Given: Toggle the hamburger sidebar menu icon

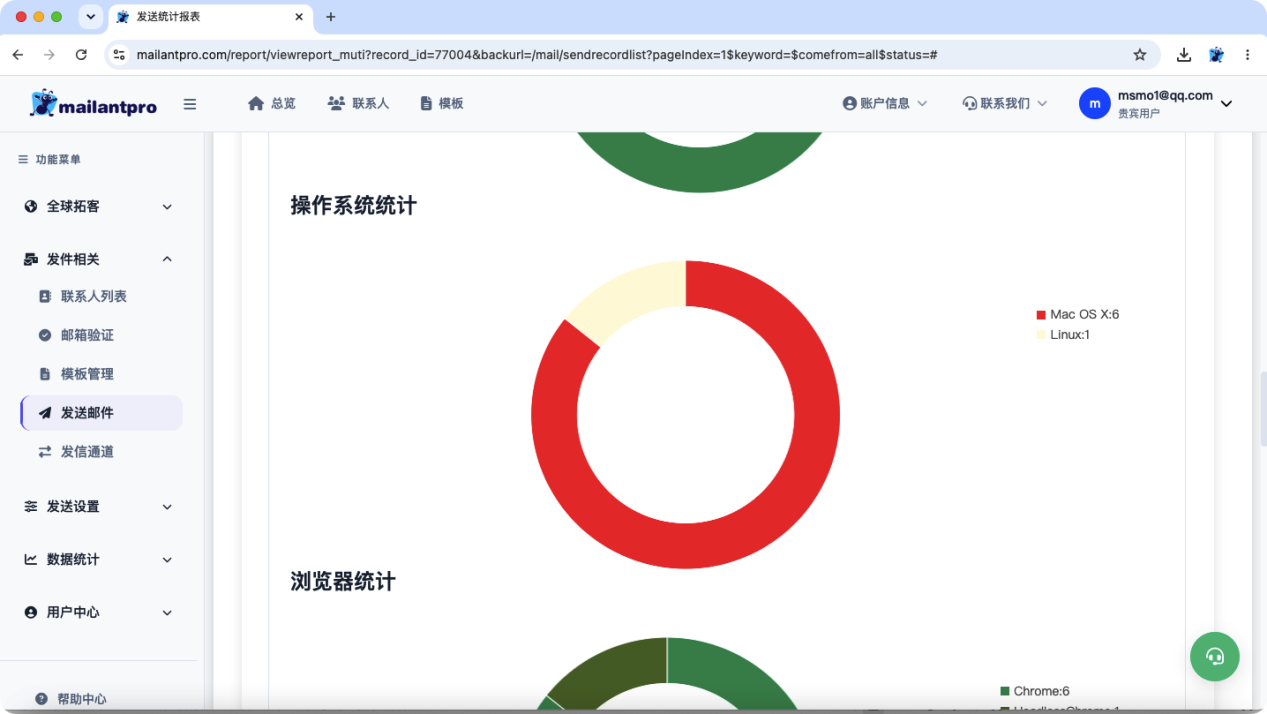Looking at the screenshot, I should click(190, 104).
